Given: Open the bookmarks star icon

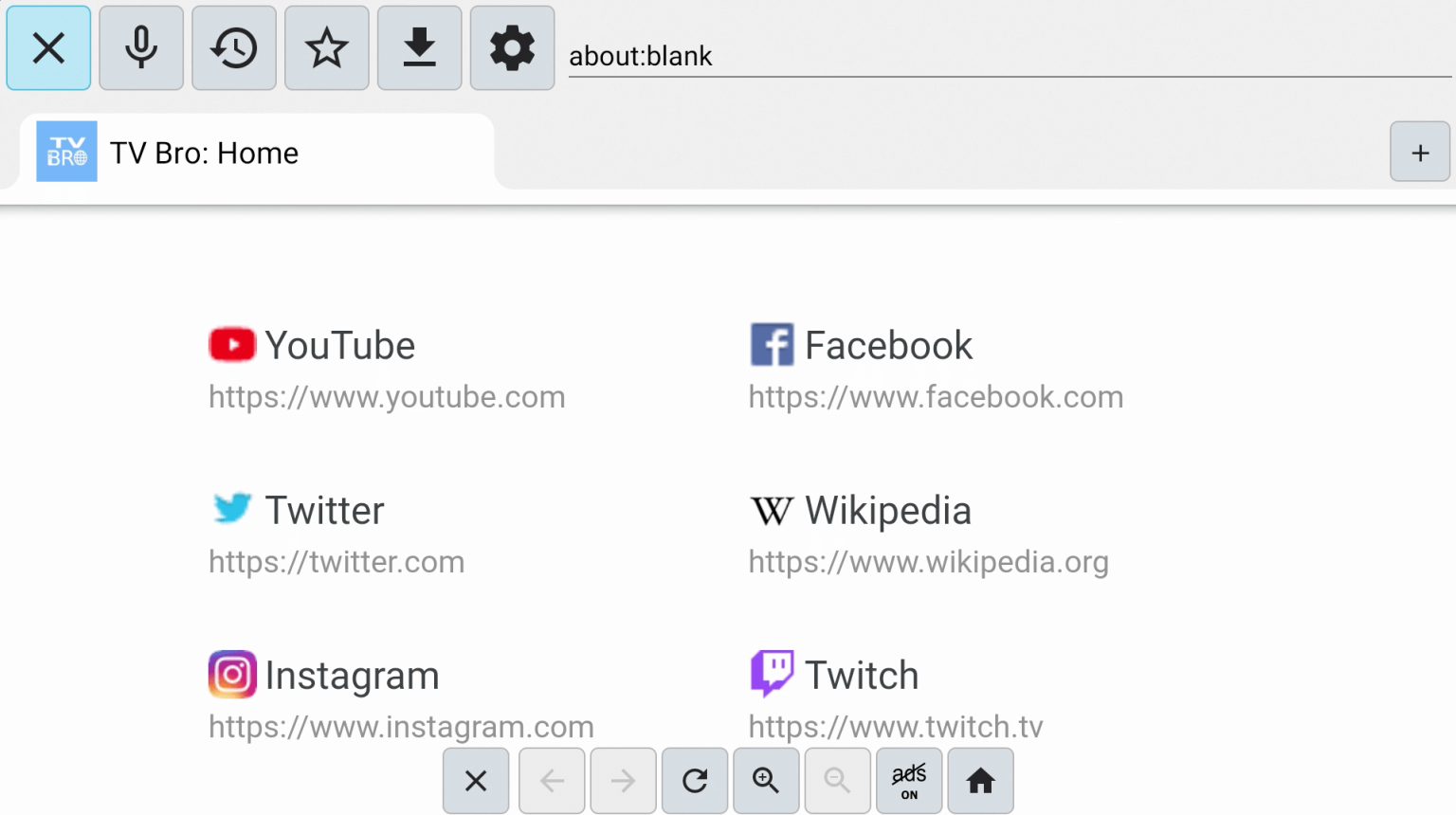Looking at the screenshot, I should [326, 48].
